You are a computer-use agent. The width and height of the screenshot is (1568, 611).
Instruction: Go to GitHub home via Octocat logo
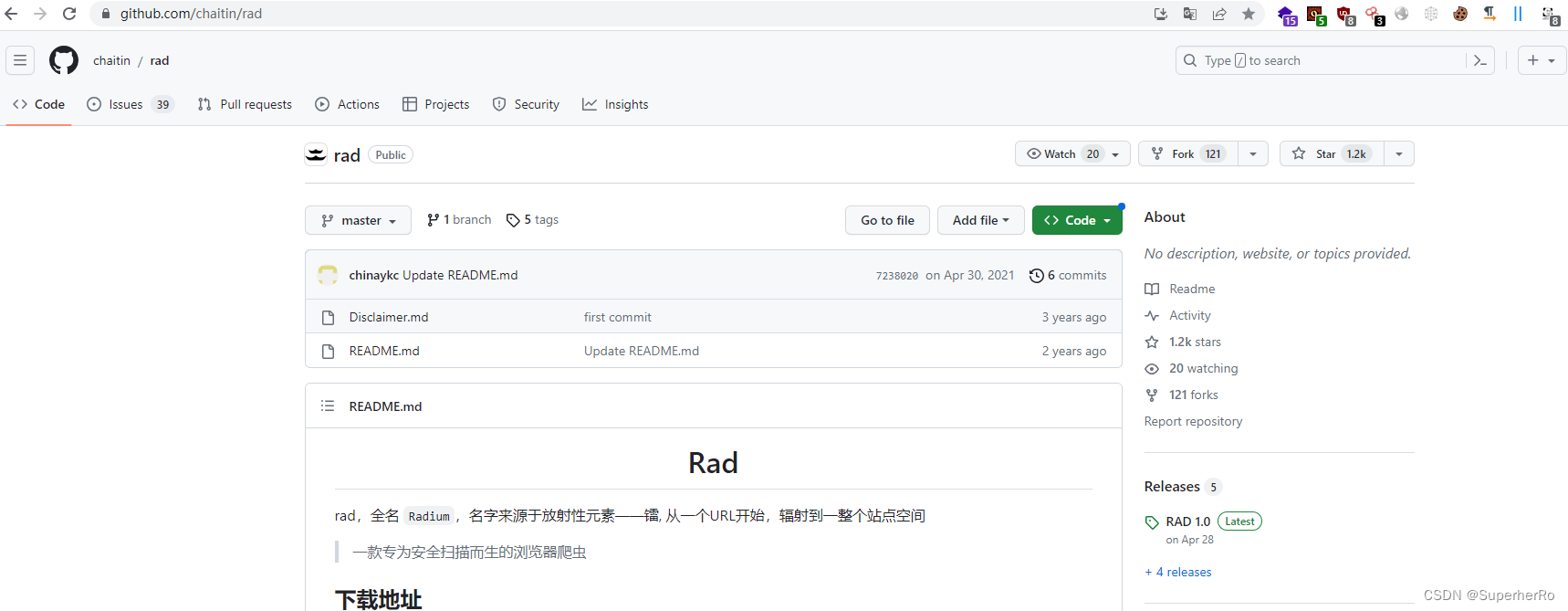tap(64, 60)
